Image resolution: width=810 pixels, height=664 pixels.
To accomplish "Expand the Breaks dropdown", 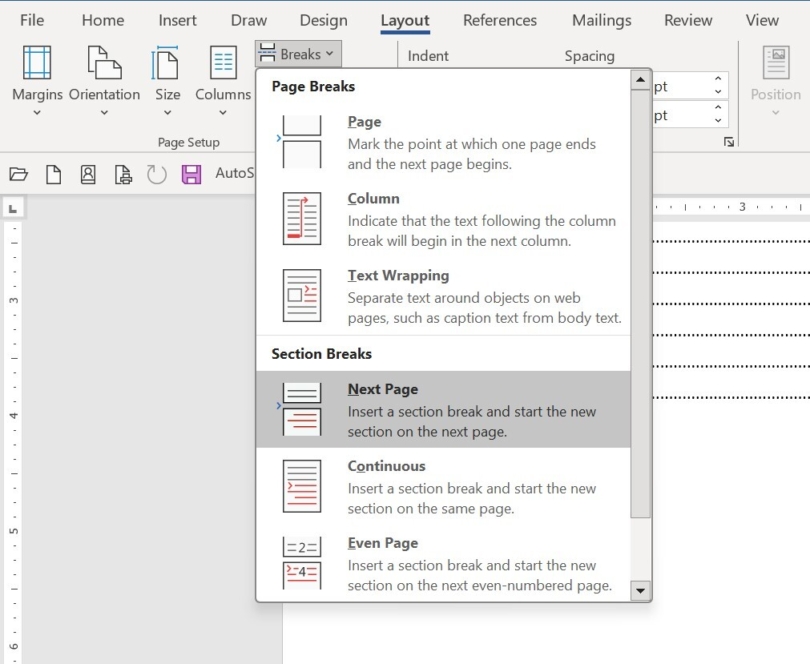I will [297, 53].
